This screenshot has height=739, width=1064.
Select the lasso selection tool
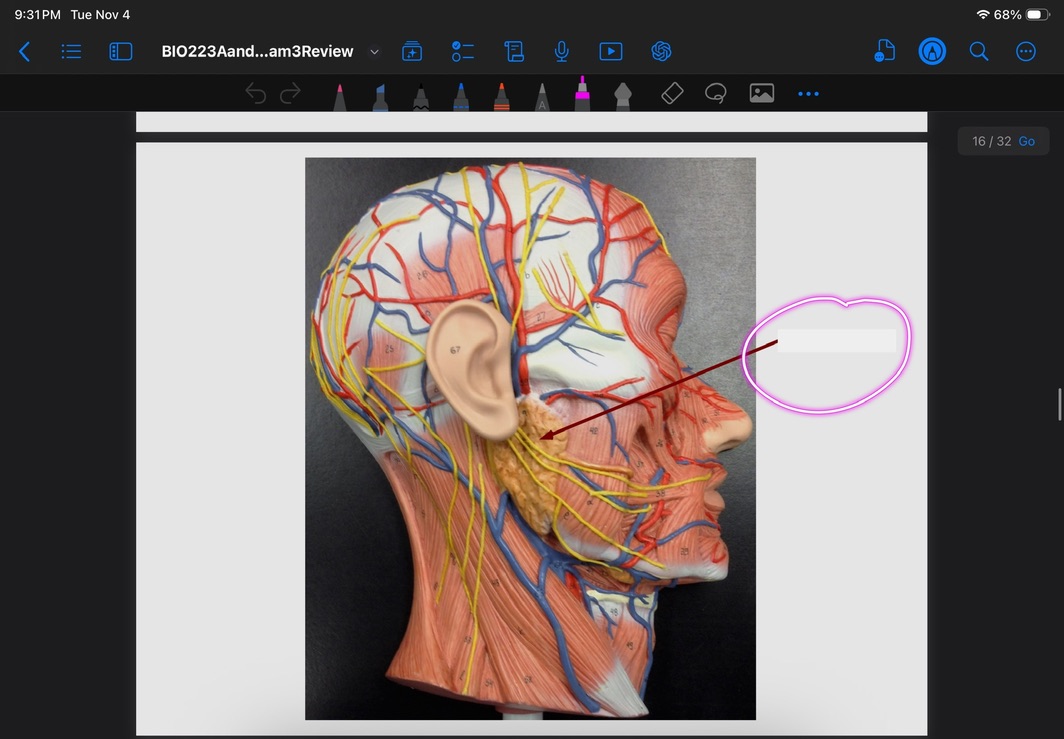coord(715,94)
